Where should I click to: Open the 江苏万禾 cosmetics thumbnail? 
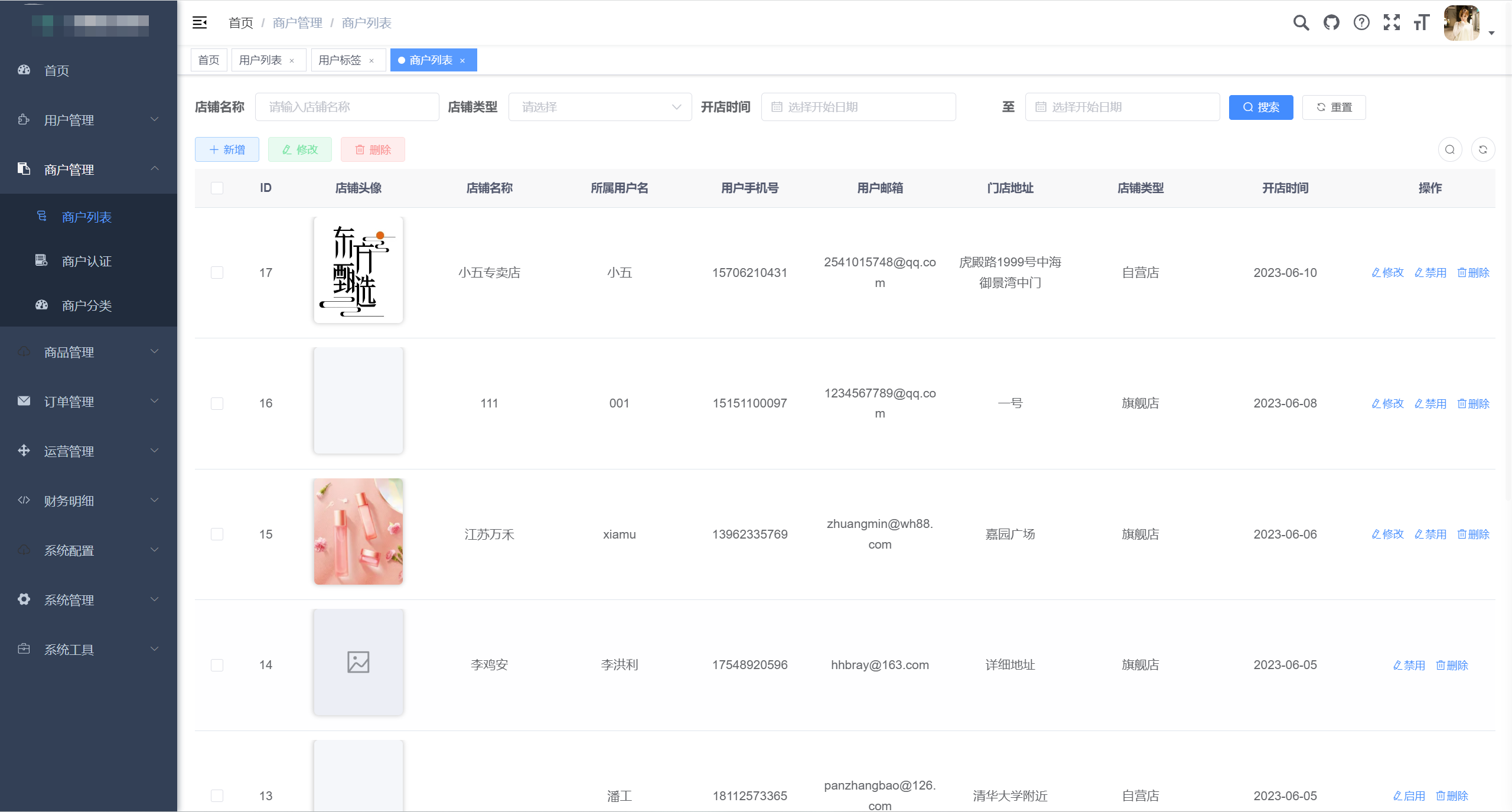[x=359, y=531]
